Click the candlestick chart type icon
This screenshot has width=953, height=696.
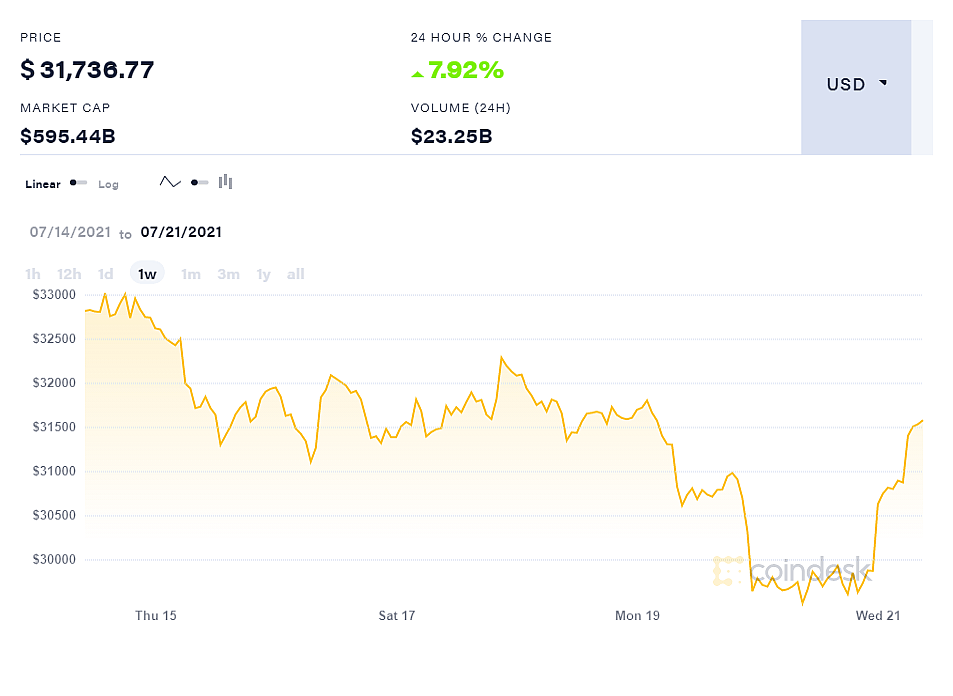point(226,182)
